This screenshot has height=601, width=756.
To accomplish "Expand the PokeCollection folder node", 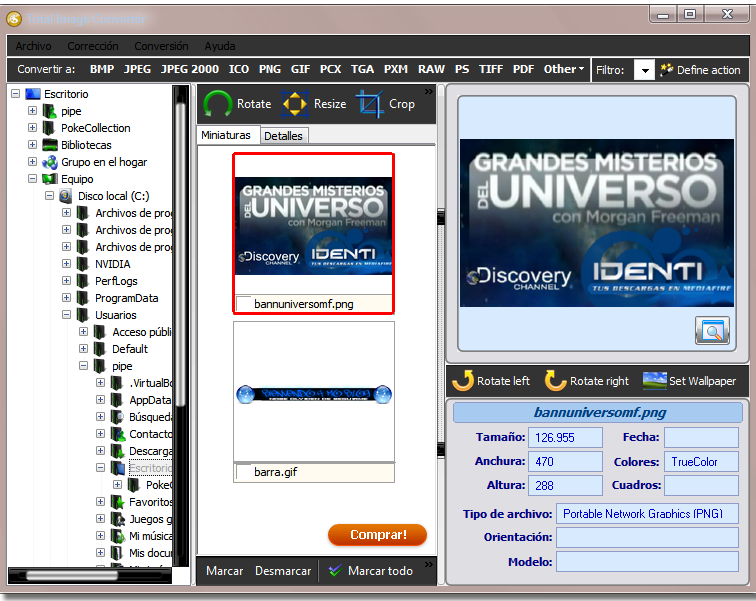I will [x=32, y=128].
